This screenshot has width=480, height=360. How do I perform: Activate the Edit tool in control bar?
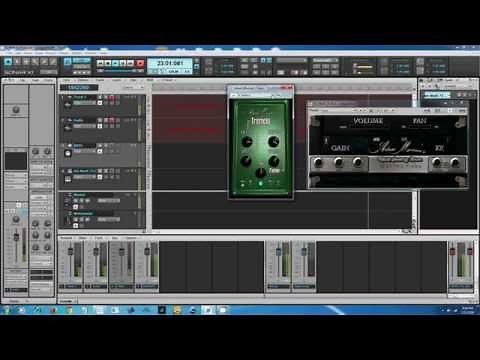pos(35,62)
